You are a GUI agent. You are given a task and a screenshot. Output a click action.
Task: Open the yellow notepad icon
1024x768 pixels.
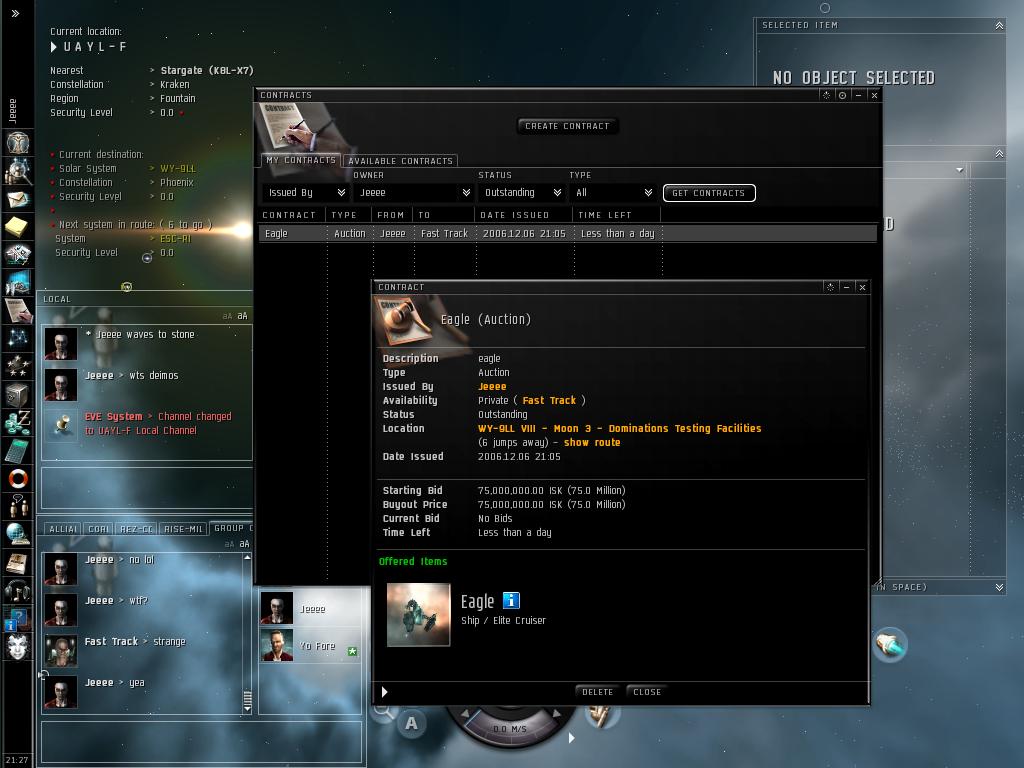[x=18, y=227]
